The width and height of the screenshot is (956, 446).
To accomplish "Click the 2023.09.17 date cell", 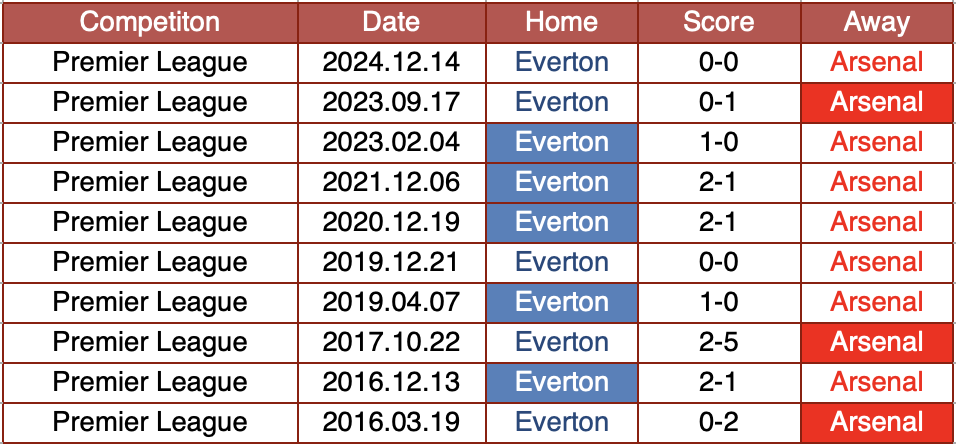I will point(391,102).
